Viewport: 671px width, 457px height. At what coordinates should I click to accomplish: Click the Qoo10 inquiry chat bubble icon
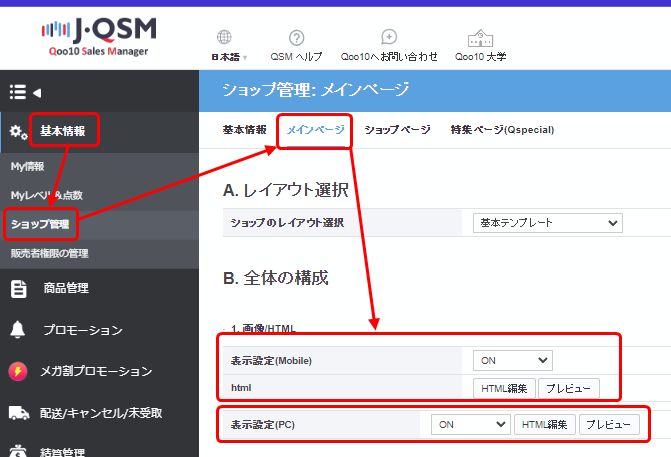[x=389, y=37]
